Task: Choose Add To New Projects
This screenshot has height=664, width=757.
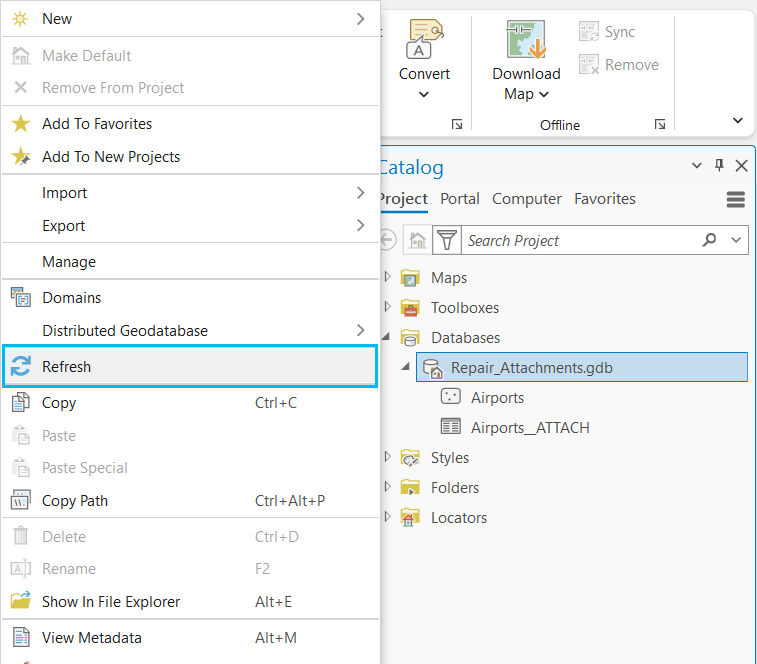Action: click(x=190, y=156)
